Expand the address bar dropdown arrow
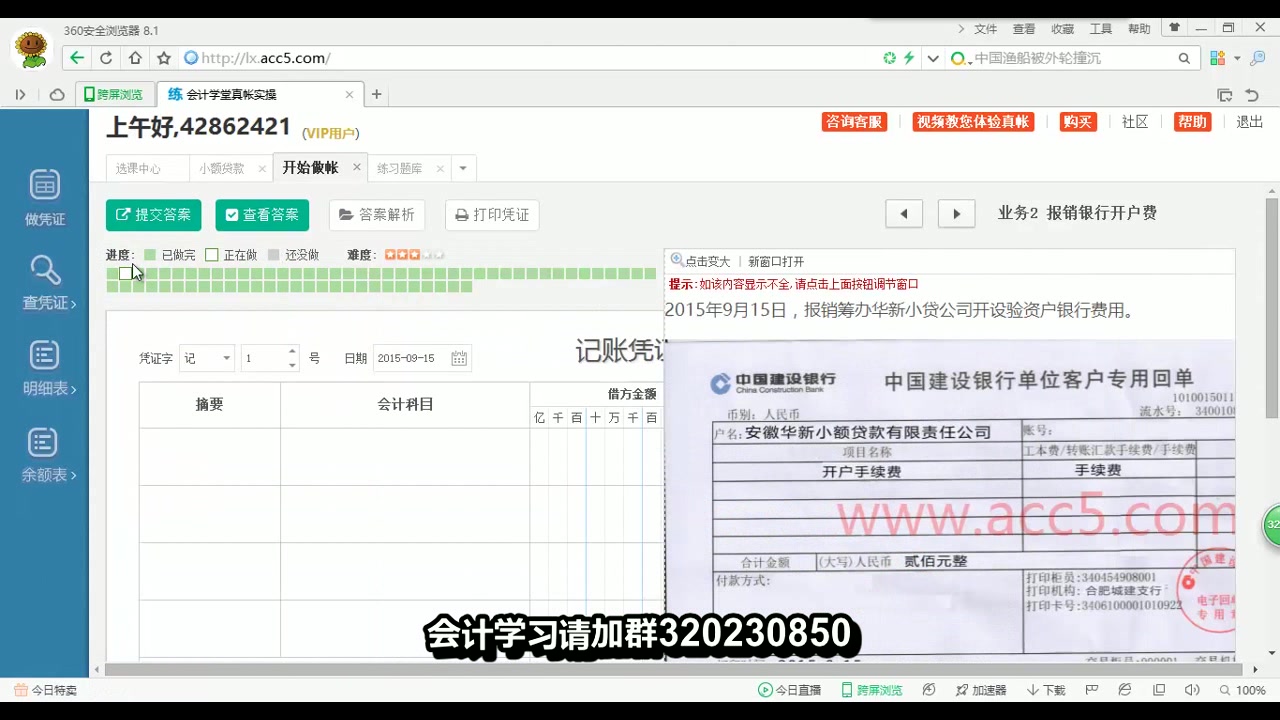This screenshot has height=720, width=1280. click(933, 58)
